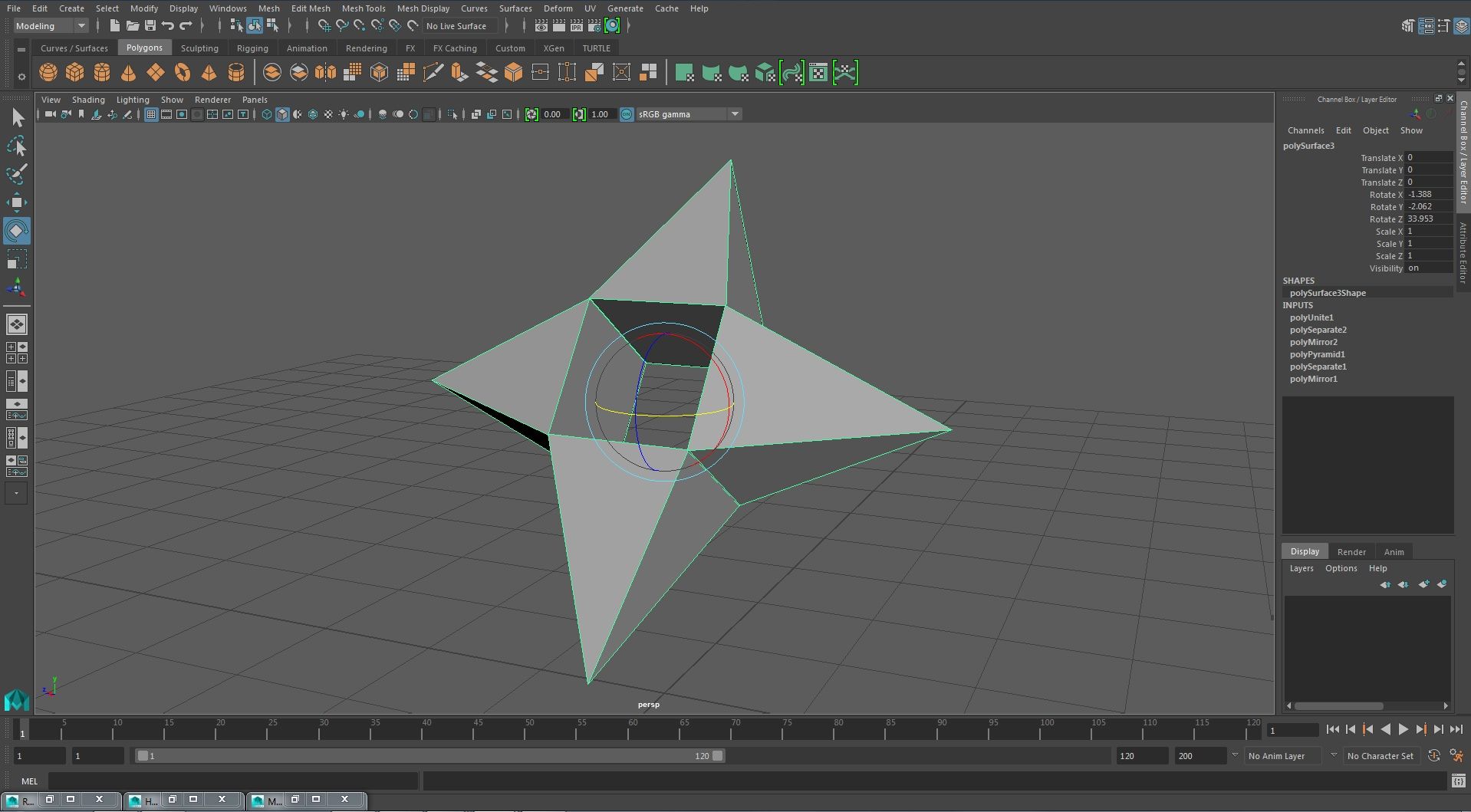Open the Layers menu in layer editor
1471x812 pixels.
click(x=1301, y=568)
